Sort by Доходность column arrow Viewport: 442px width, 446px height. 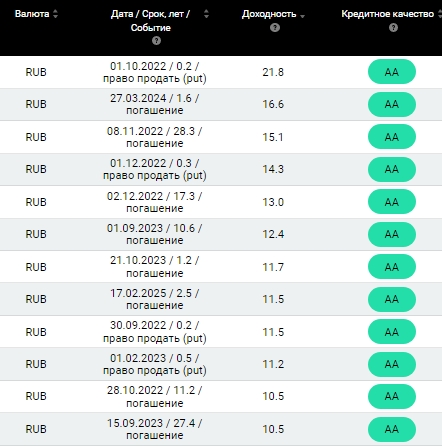[x=302, y=16]
